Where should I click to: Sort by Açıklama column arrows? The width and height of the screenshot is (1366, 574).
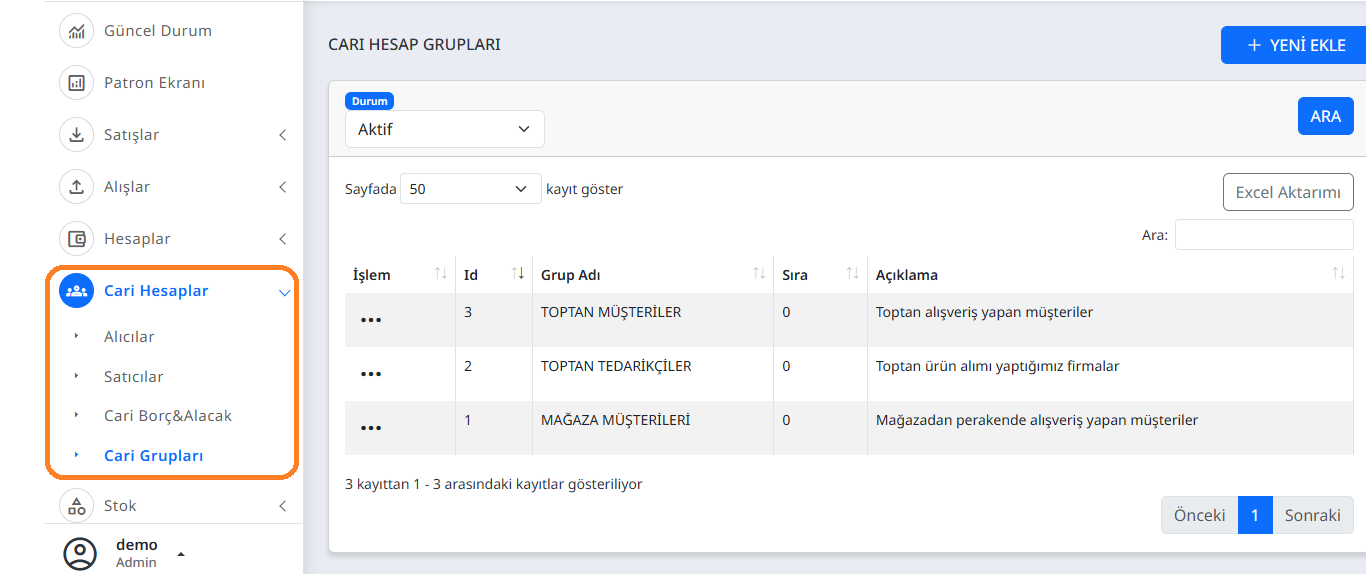(x=1339, y=274)
